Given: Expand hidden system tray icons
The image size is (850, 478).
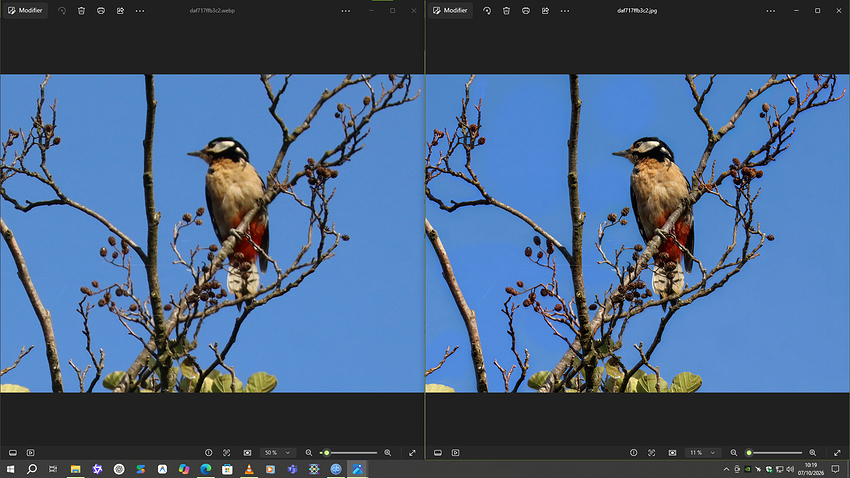Looking at the screenshot, I should click(726, 469).
